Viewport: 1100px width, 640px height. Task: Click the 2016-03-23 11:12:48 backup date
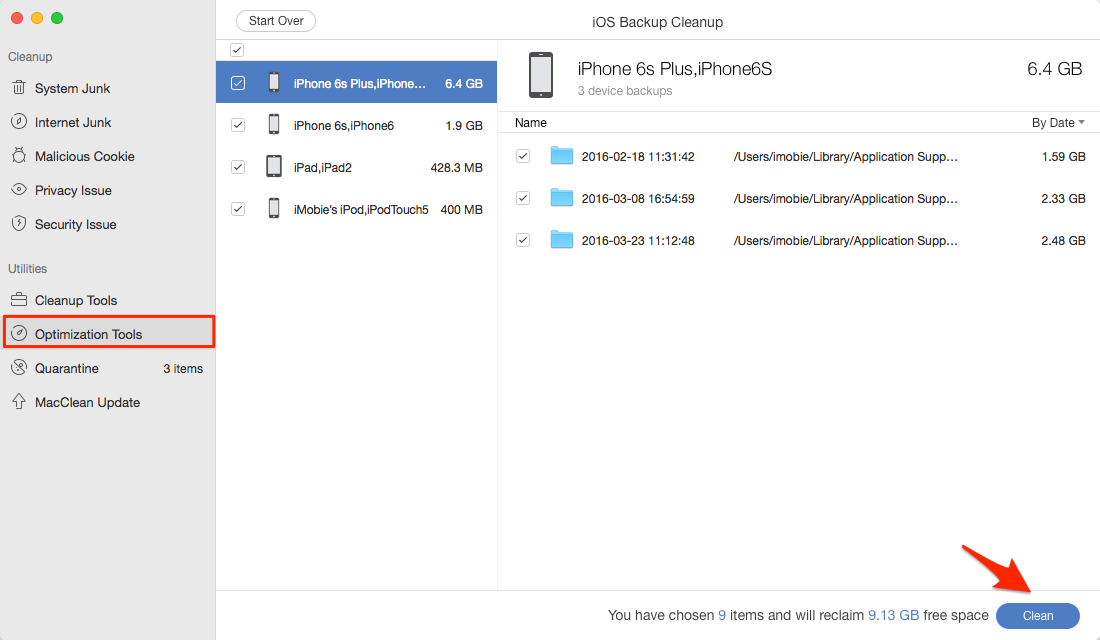(x=638, y=241)
